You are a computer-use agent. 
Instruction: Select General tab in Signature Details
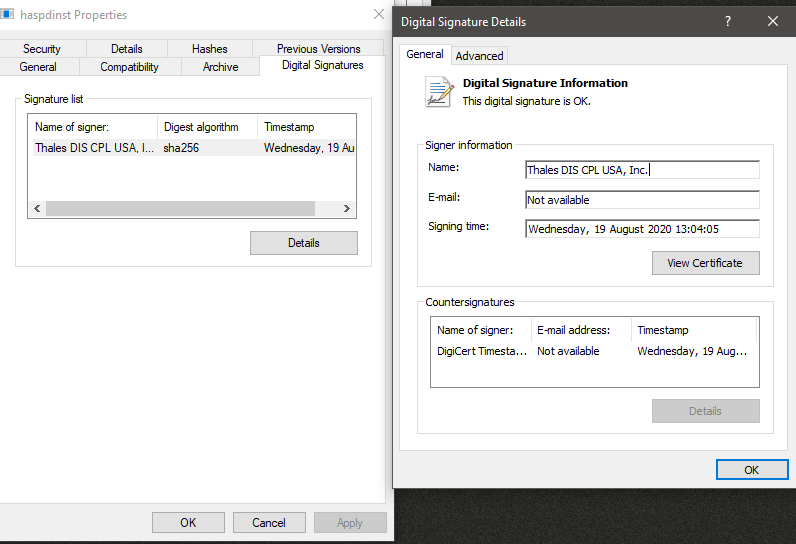pyautogui.click(x=425, y=54)
